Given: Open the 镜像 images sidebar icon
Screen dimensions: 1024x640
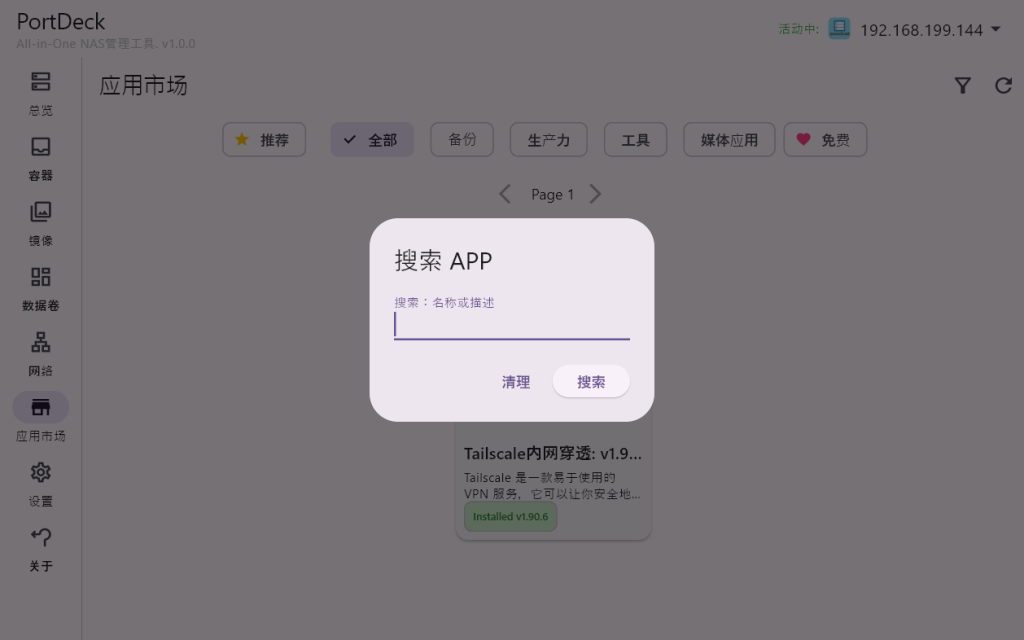Looking at the screenshot, I should pyautogui.click(x=40, y=212).
